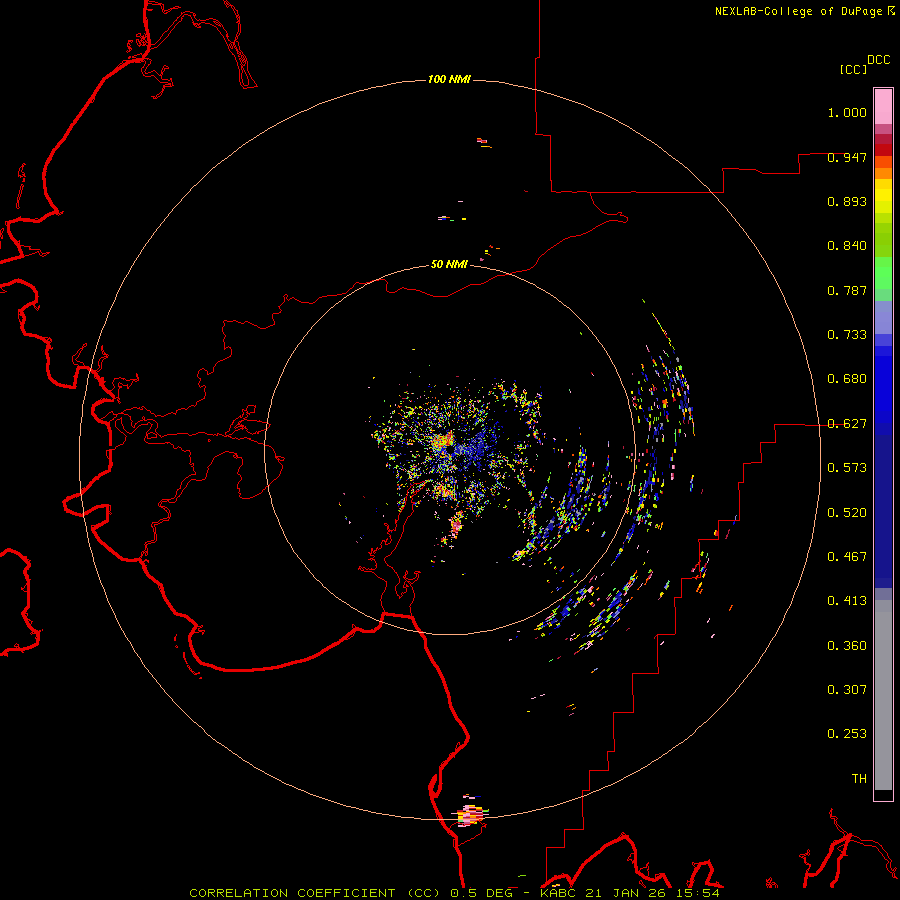Select the 0.680 color bar value

click(x=847, y=379)
